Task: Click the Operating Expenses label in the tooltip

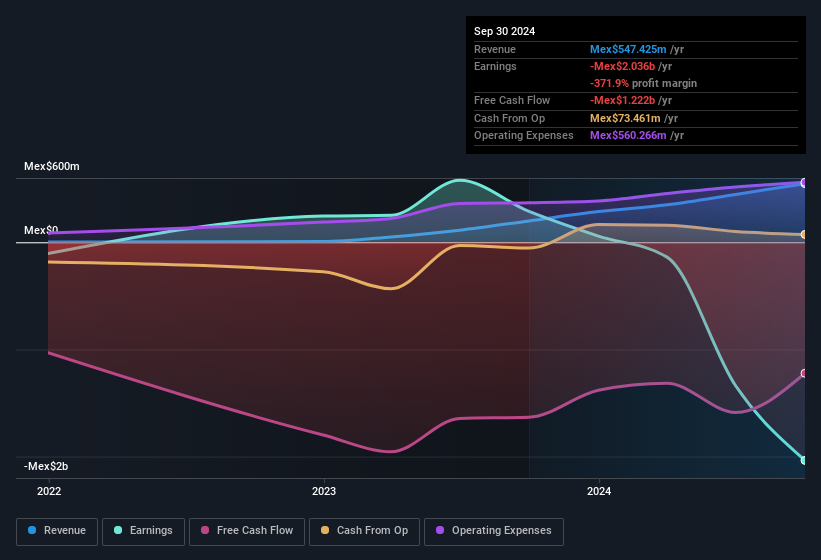Action: pos(524,136)
